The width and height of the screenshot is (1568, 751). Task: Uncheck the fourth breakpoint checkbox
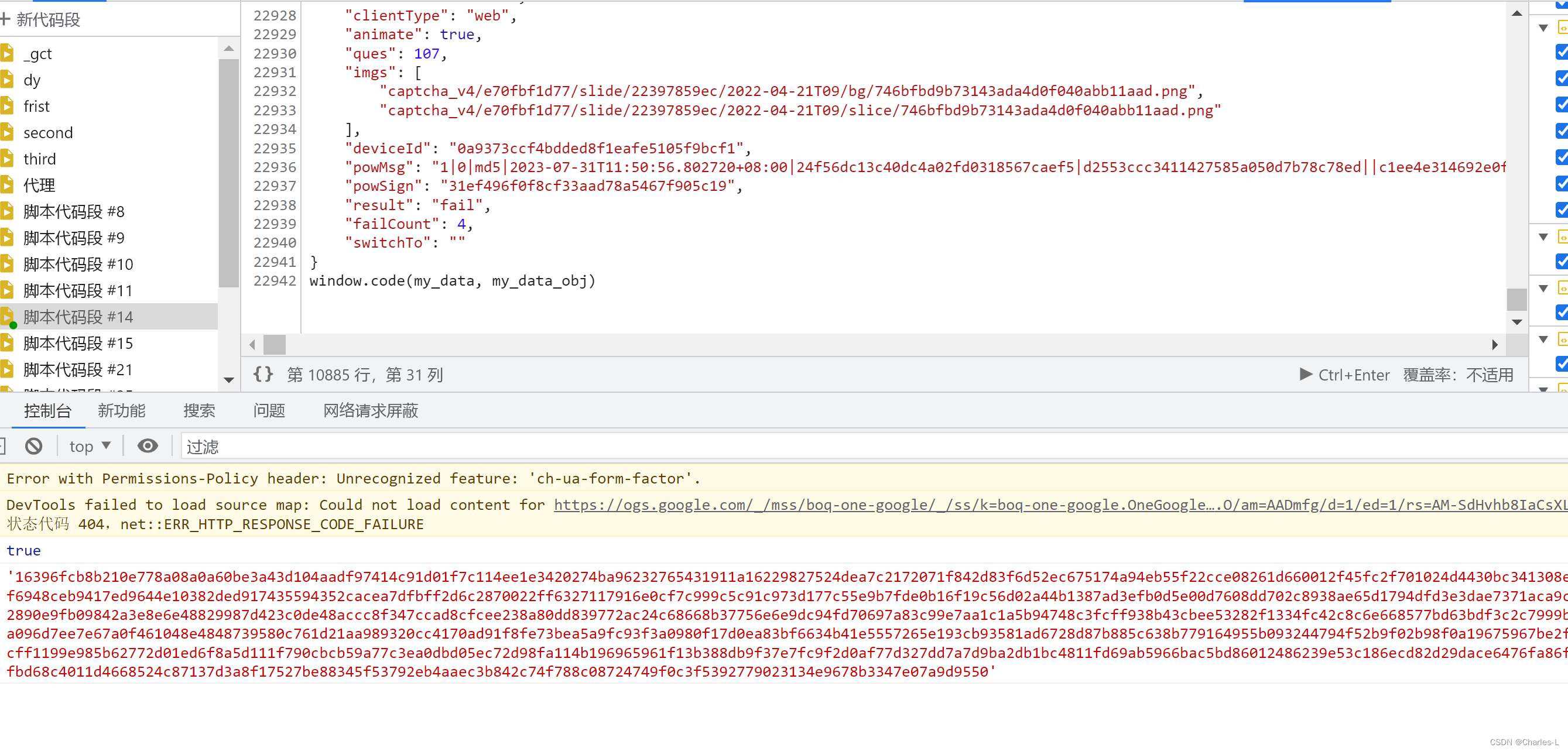(1562, 131)
